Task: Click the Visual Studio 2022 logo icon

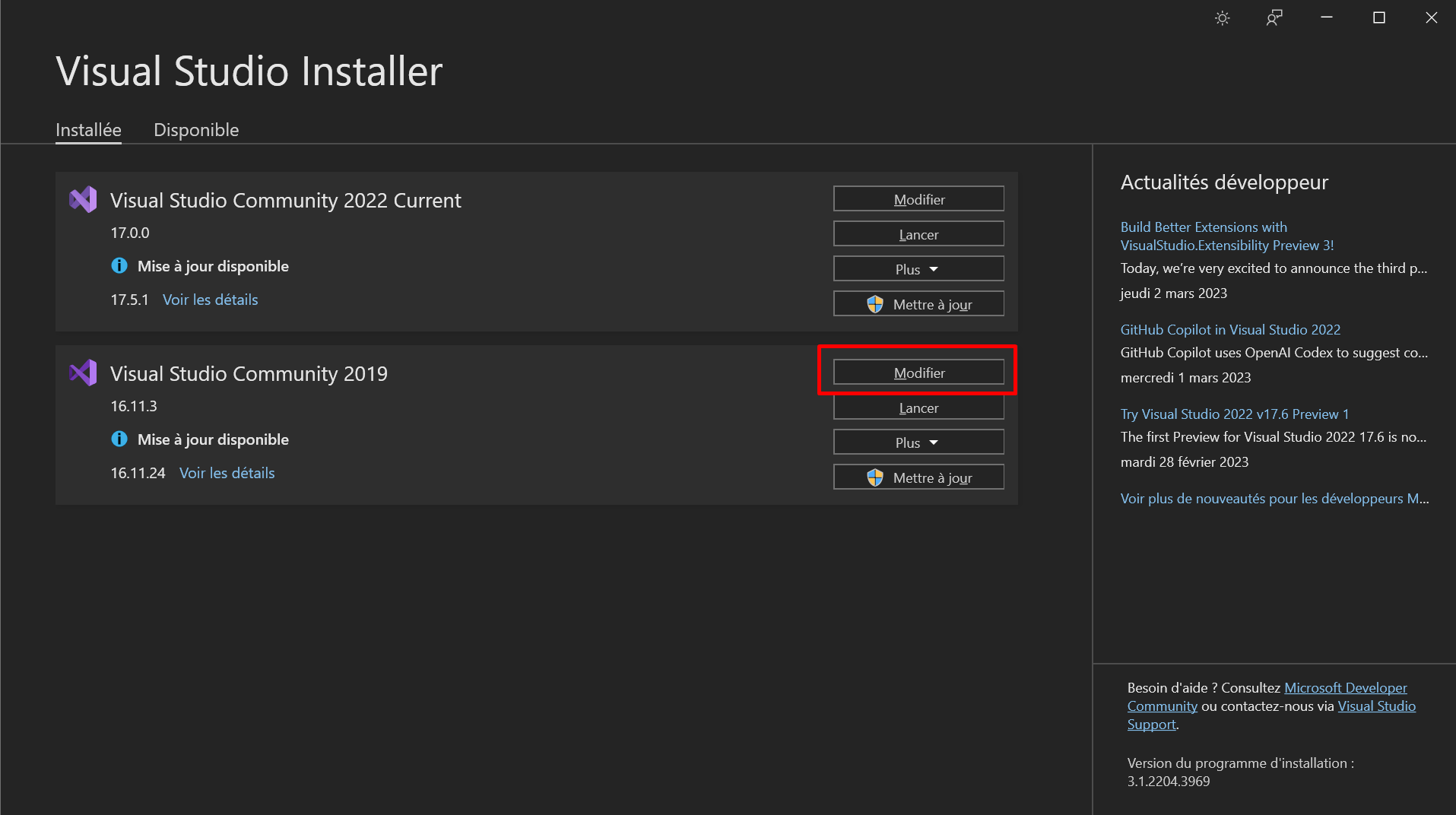Action: [x=84, y=200]
